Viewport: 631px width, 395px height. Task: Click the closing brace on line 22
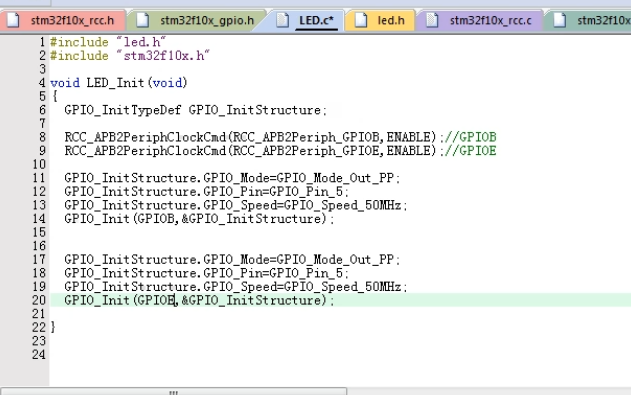pyautogui.click(x=53, y=327)
